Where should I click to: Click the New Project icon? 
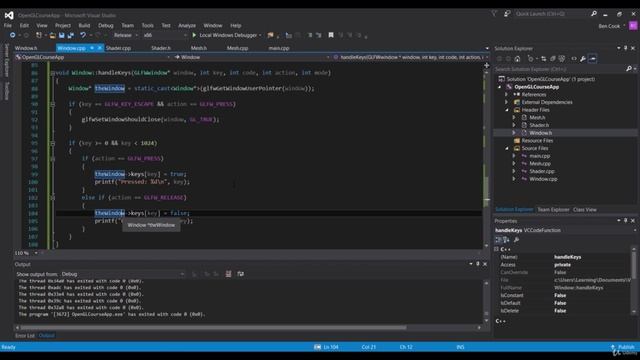(39, 36)
